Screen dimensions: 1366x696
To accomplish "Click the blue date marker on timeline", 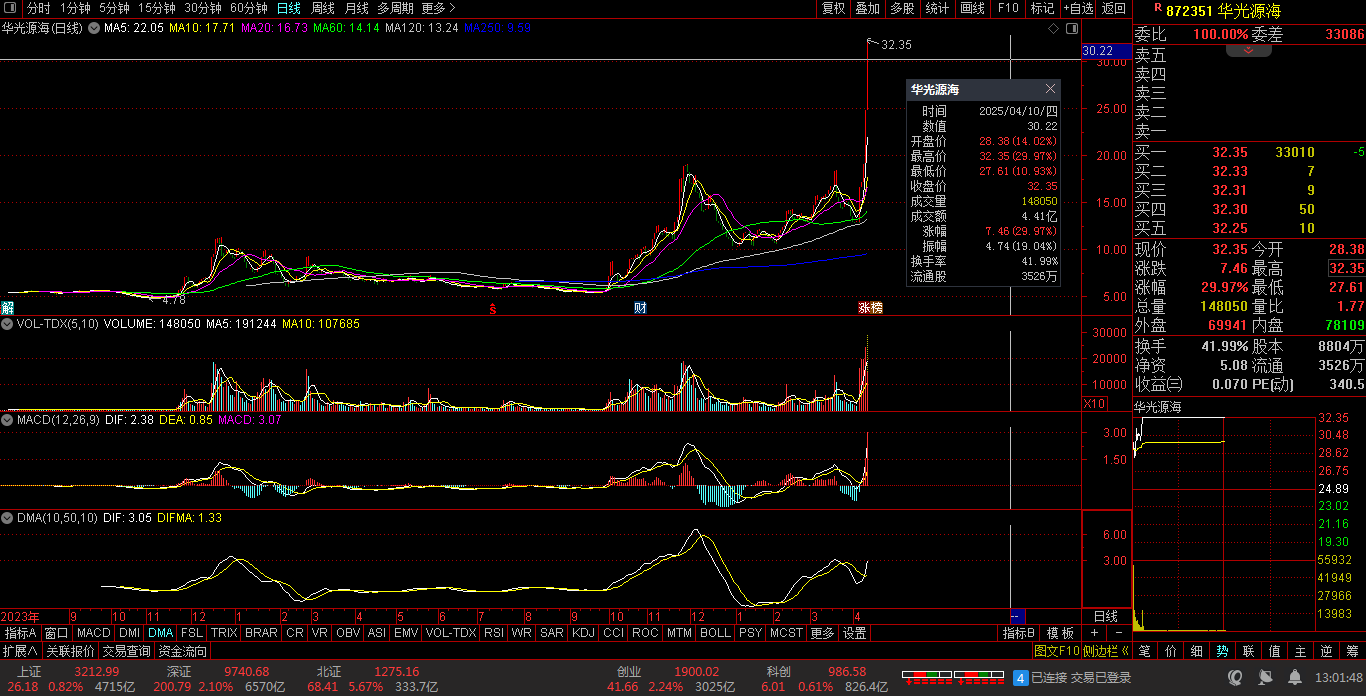I will point(1018,616).
